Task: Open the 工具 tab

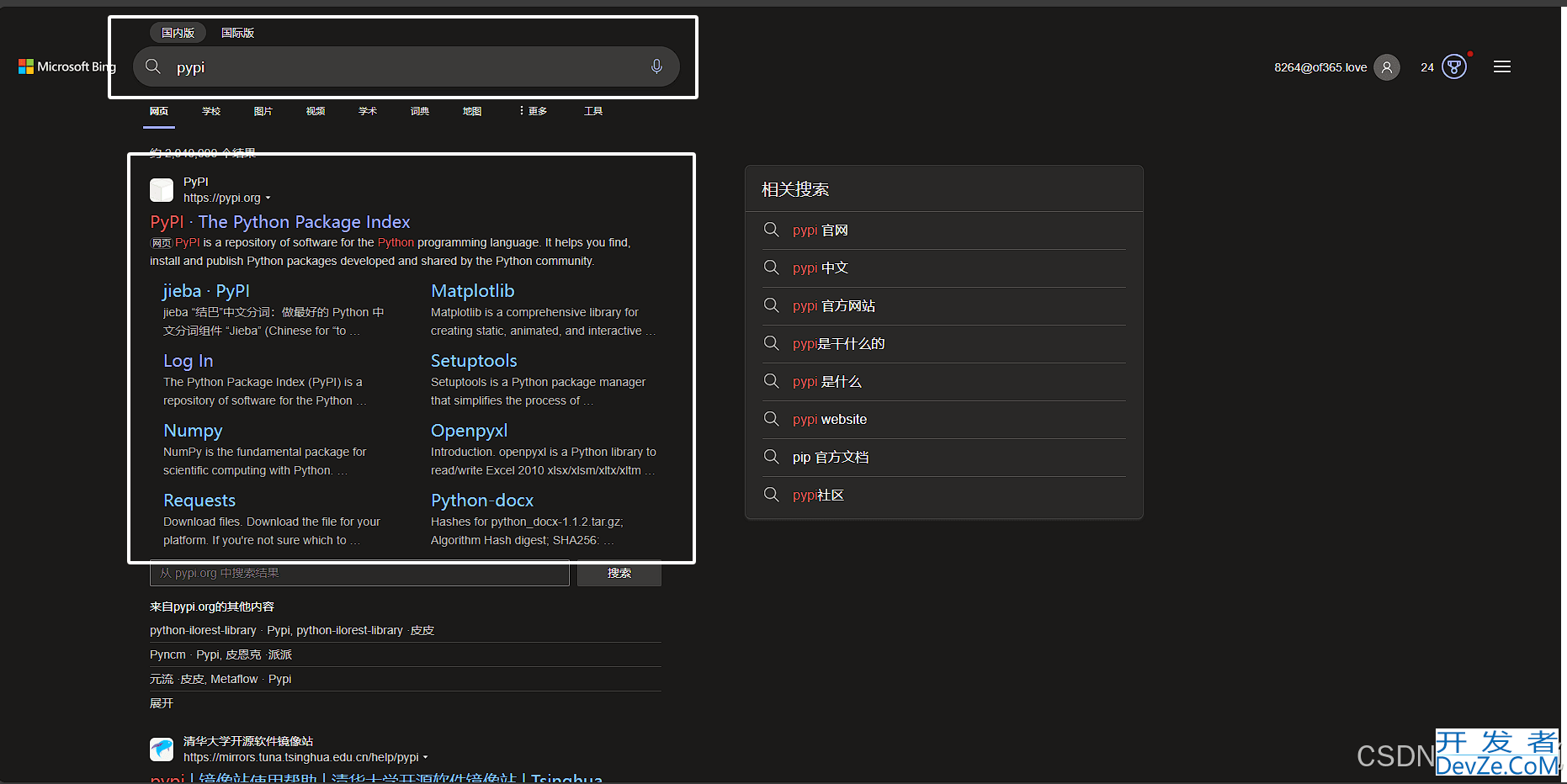Action: coord(593,111)
